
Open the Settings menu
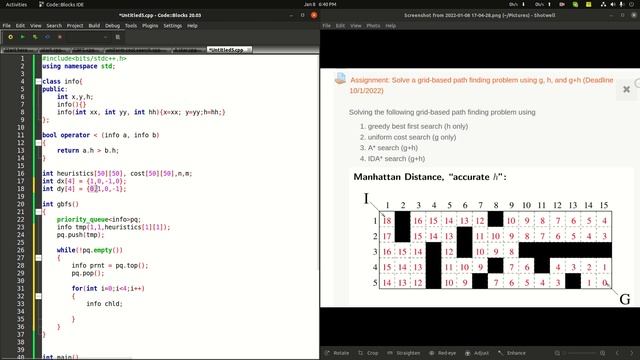pos(173,26)
